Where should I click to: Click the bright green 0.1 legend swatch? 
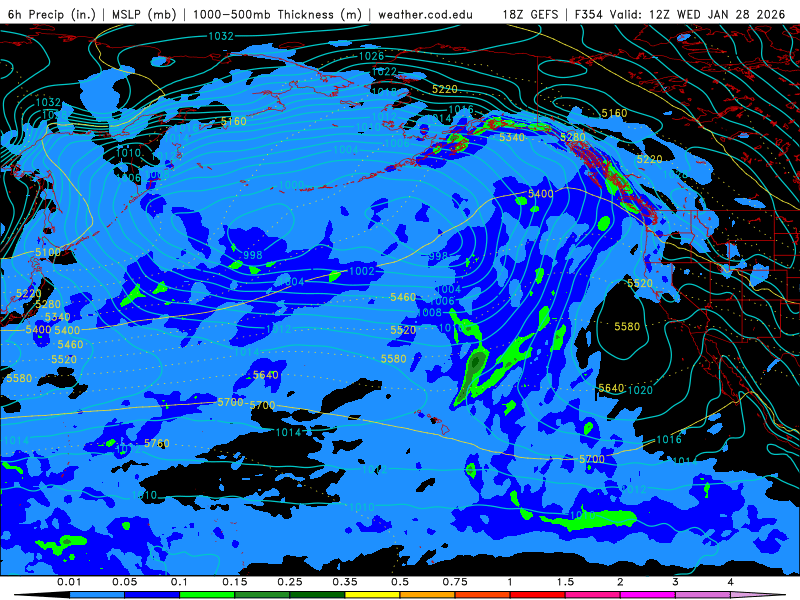(207, 595)
